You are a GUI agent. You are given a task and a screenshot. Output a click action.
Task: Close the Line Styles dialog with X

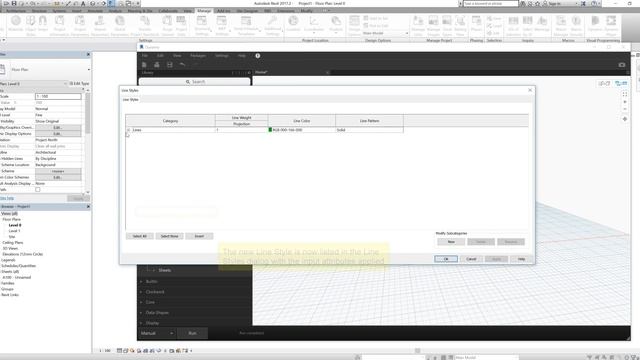click(530, 90)
